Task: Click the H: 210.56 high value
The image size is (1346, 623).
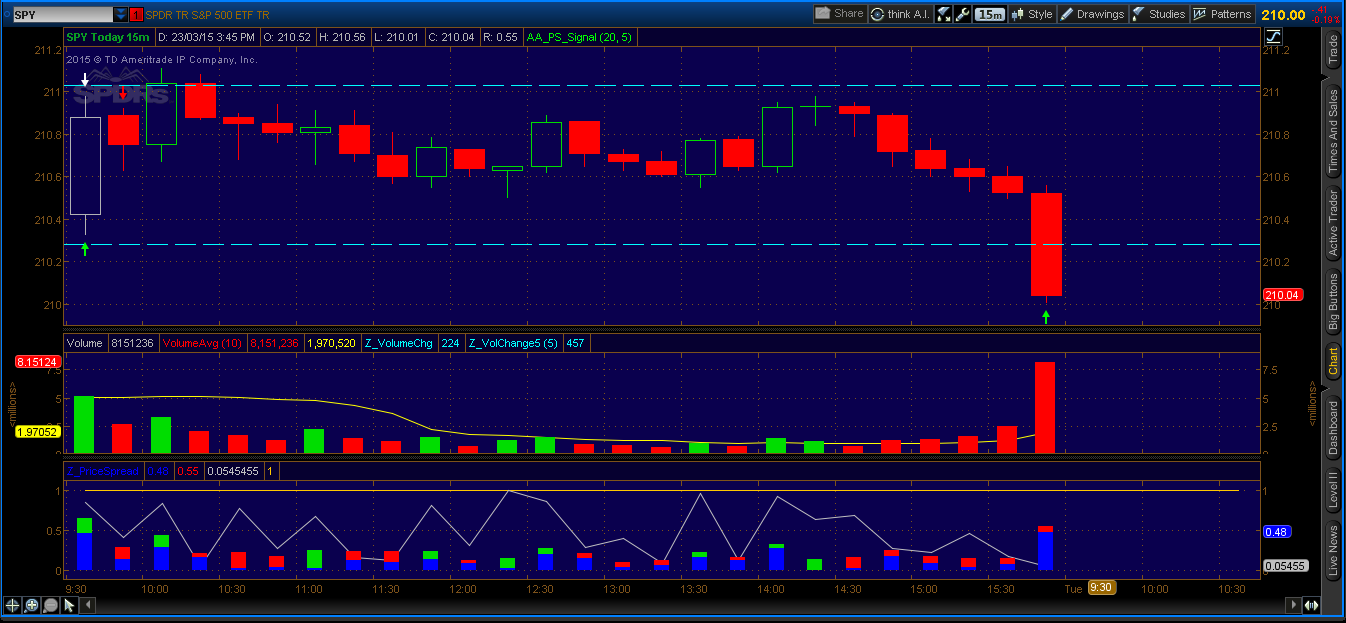Action: [x=343, y=37]
